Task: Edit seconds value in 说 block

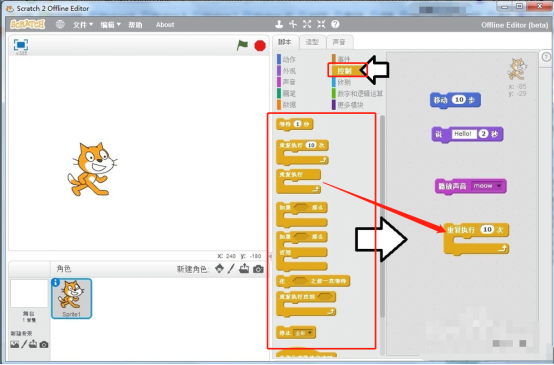Action: pos(483,134)
